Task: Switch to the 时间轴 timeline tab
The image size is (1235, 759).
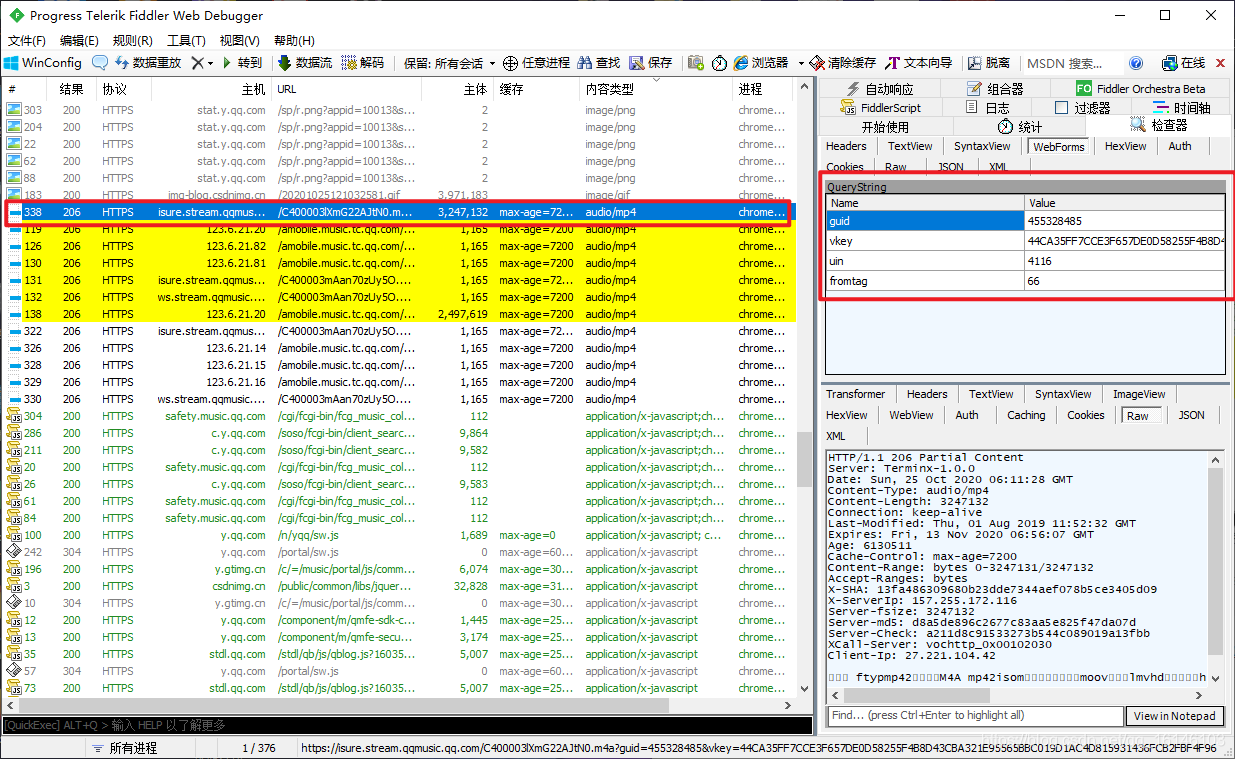Action: coord(1182,108)
